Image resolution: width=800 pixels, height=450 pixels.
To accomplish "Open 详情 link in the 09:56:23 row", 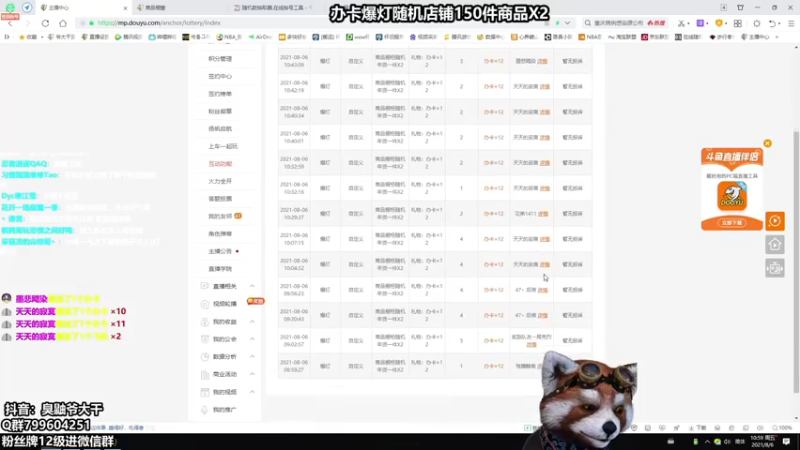I will (543, 290).
